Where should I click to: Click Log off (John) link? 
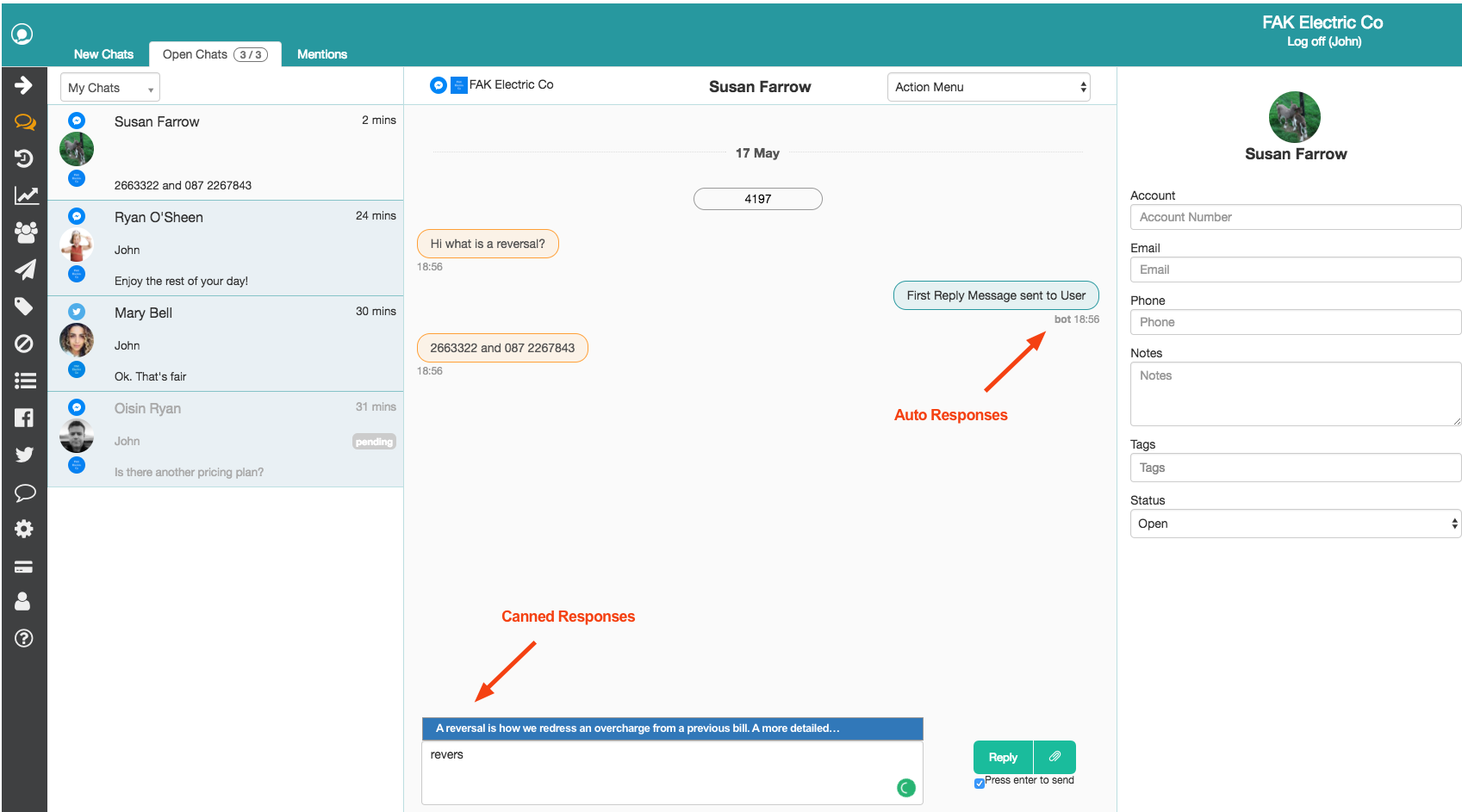tap(1324, 41)
